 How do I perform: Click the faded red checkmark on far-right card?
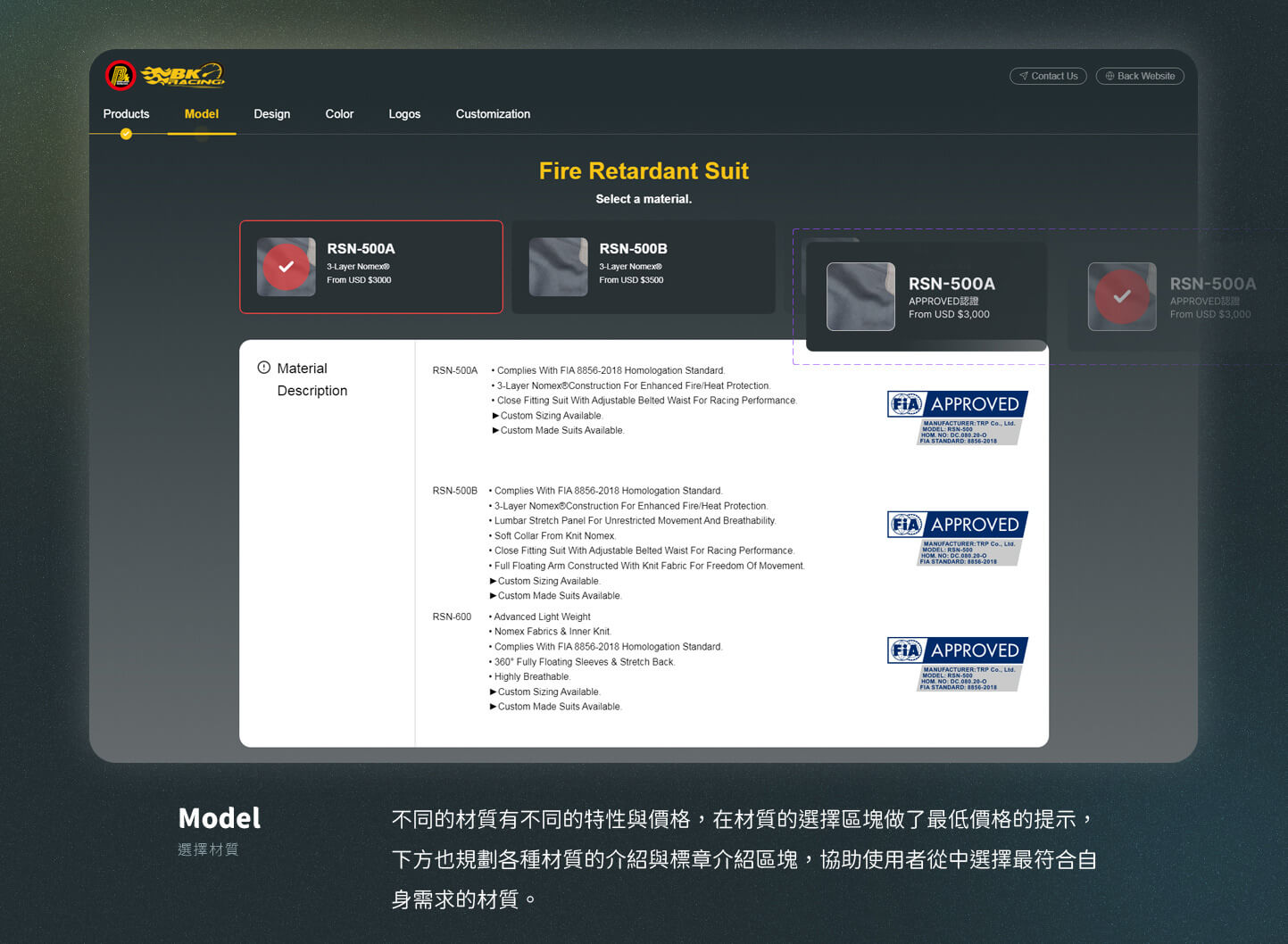1122,296
